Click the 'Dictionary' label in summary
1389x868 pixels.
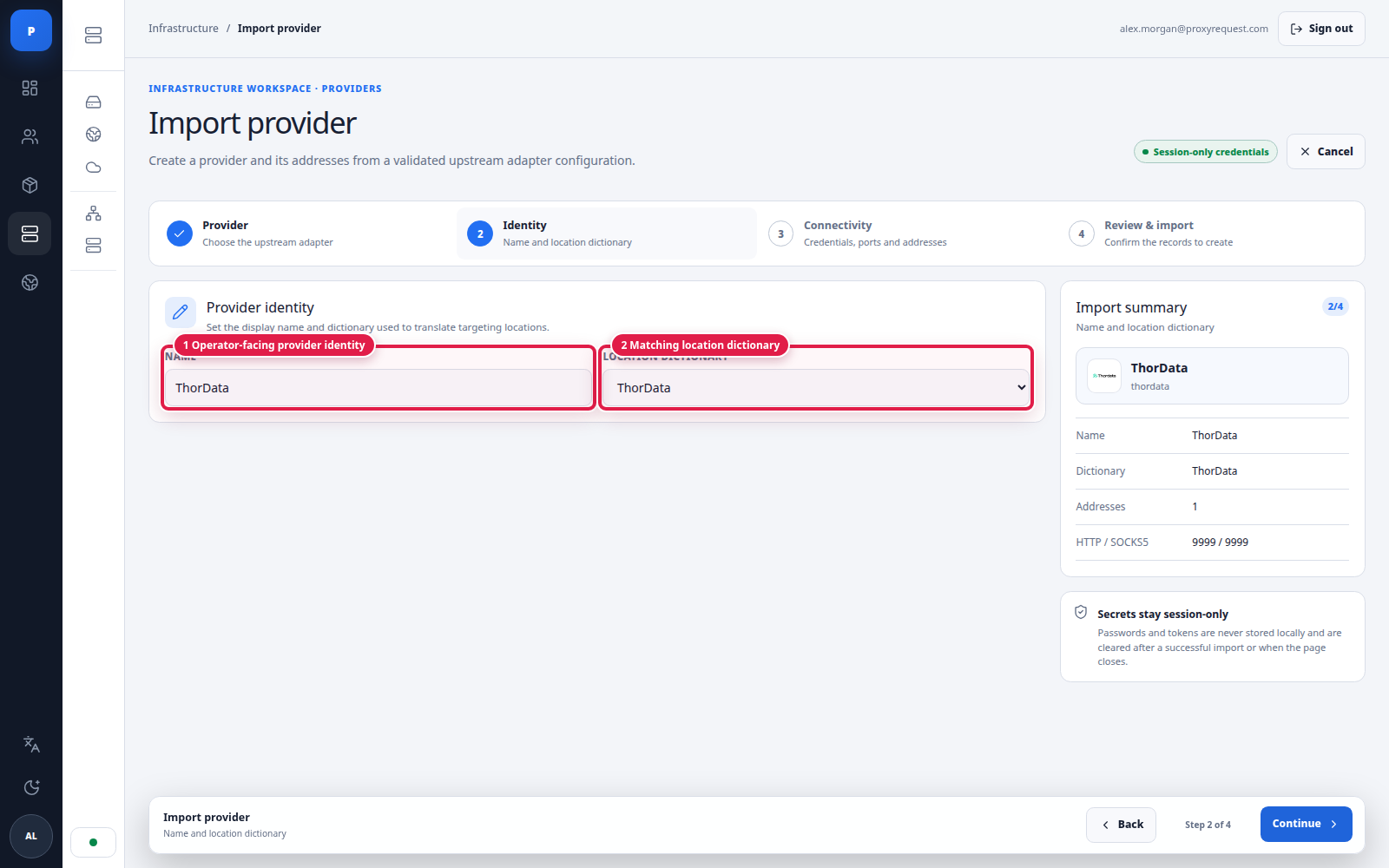[x=1100, y=471]
